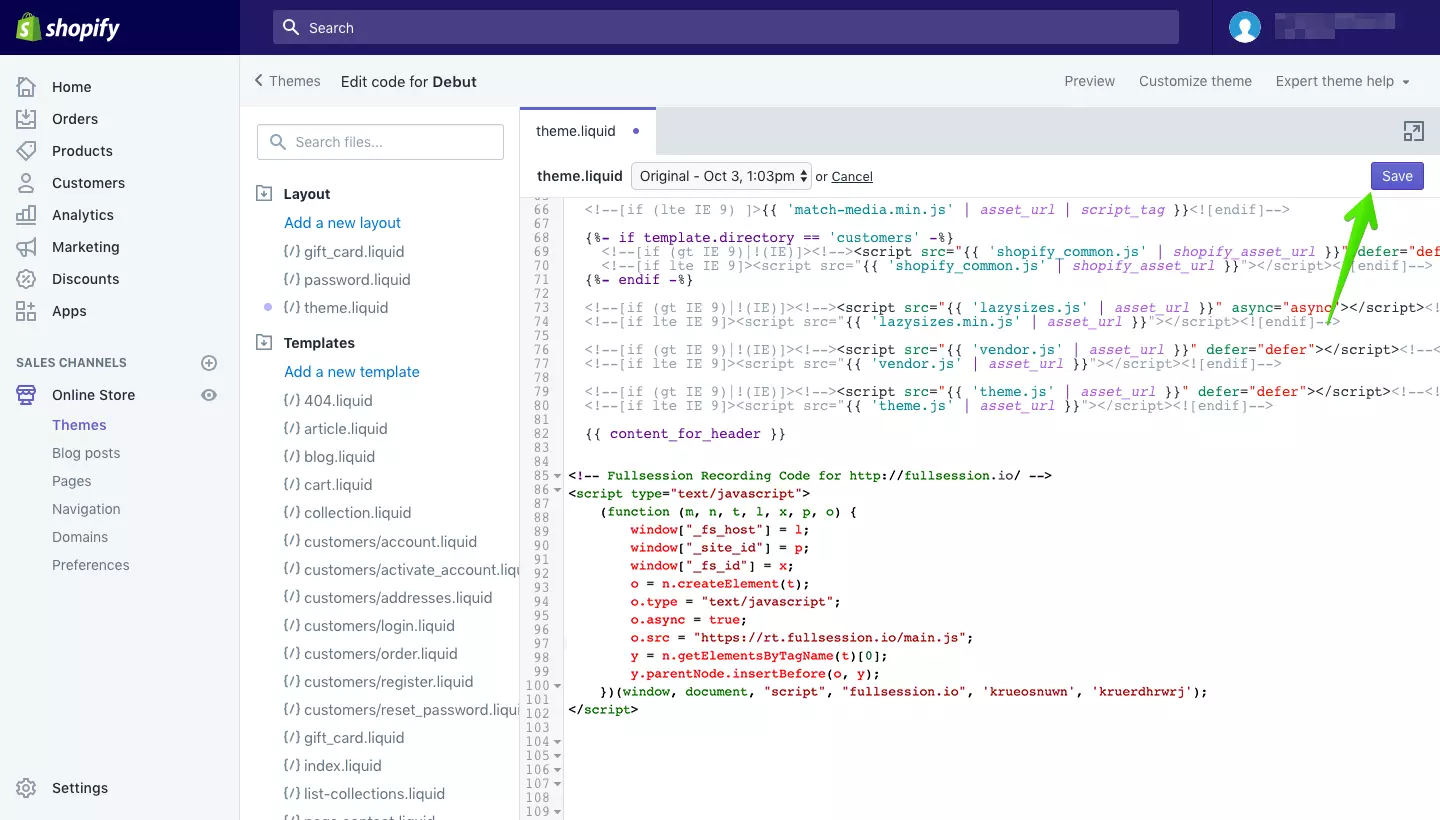Fold code at line 109
Screen dimensions: 1440x820
(557, 812)
